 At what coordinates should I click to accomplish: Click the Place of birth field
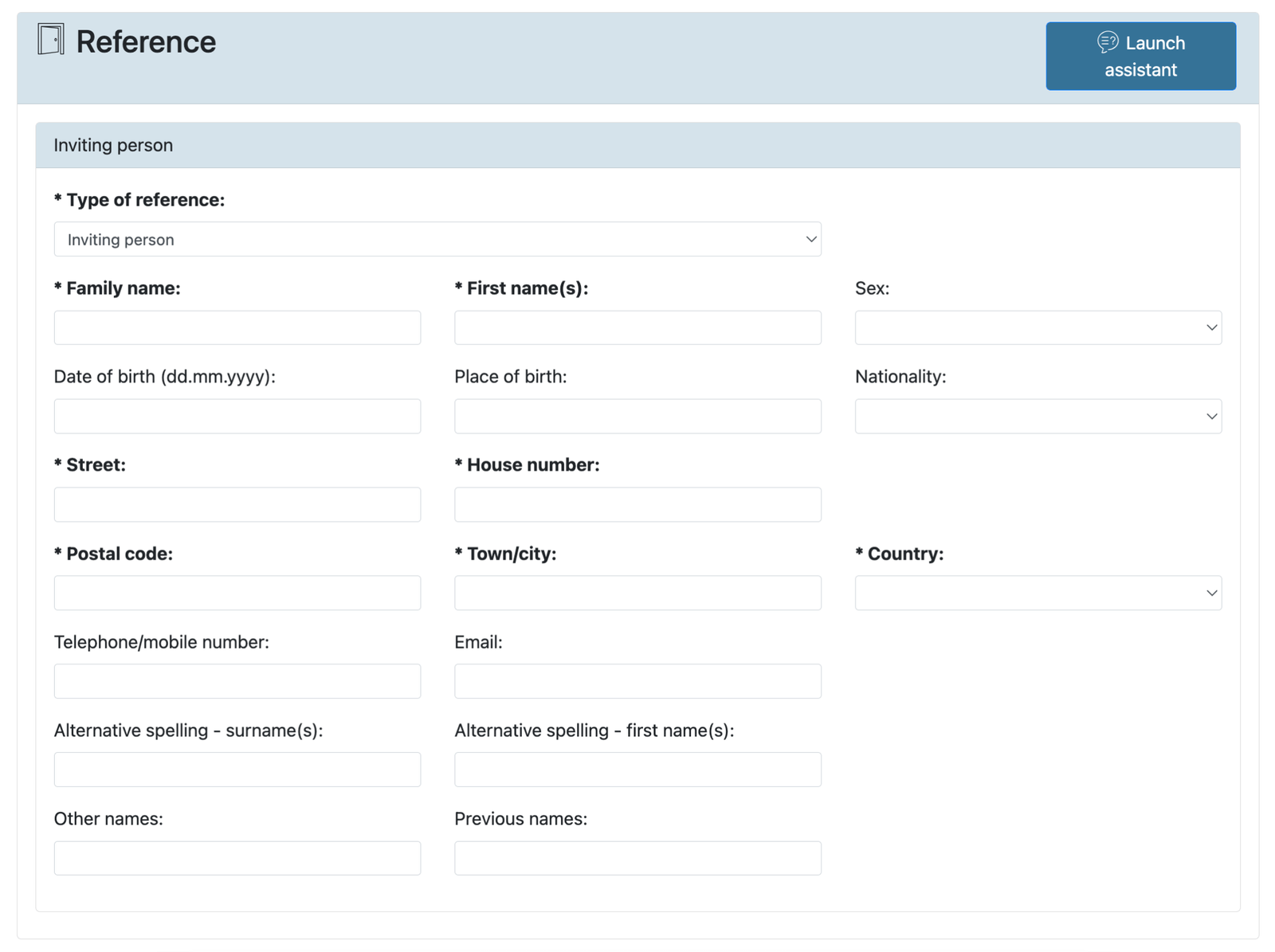tap(637, 416)
